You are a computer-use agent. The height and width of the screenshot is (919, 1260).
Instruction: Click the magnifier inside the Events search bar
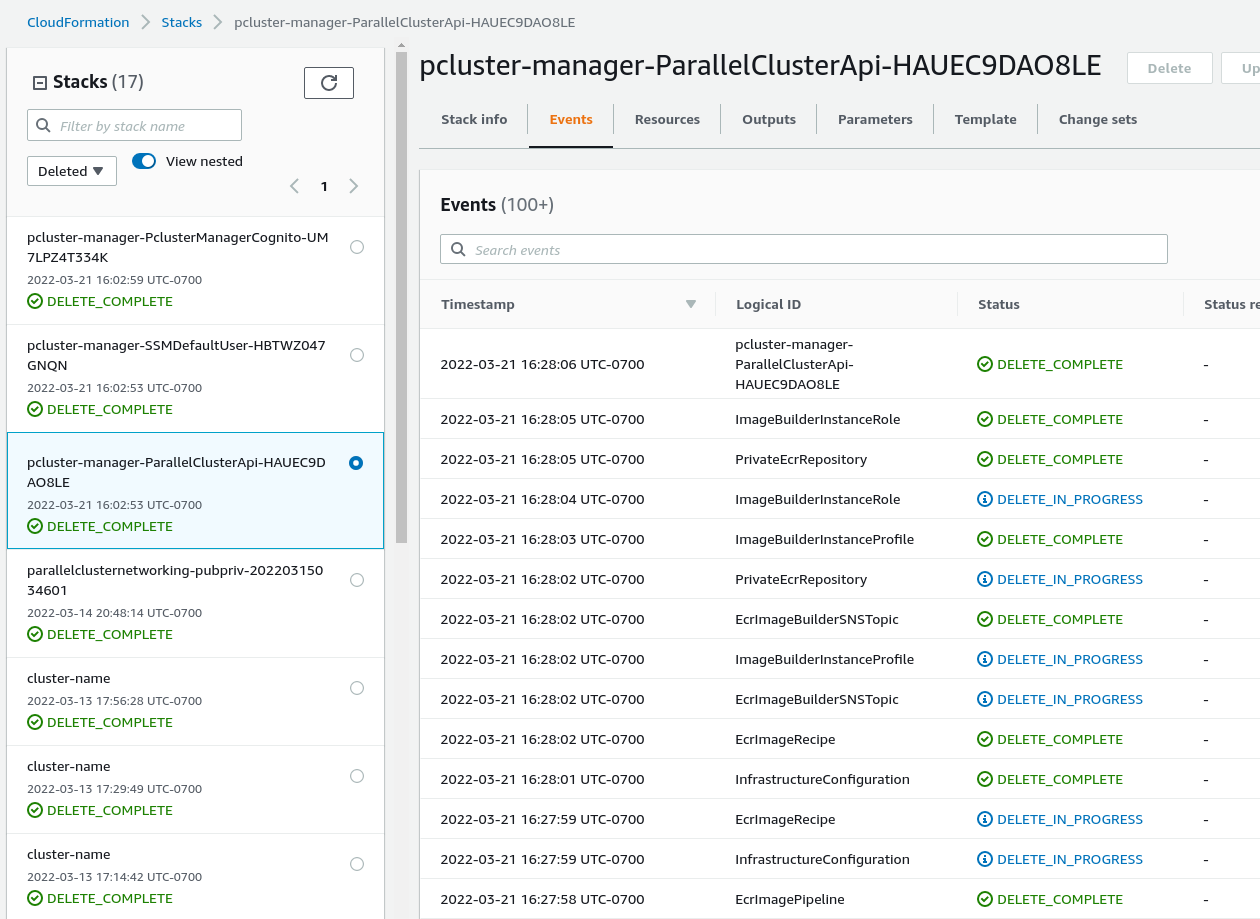point(458,248)
